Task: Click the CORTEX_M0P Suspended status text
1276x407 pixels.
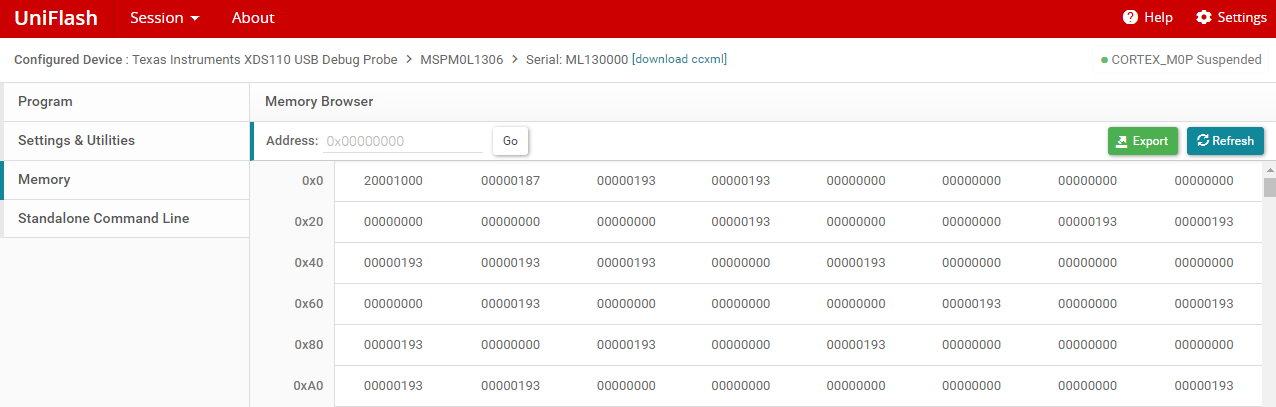Action: (1186, 60)
